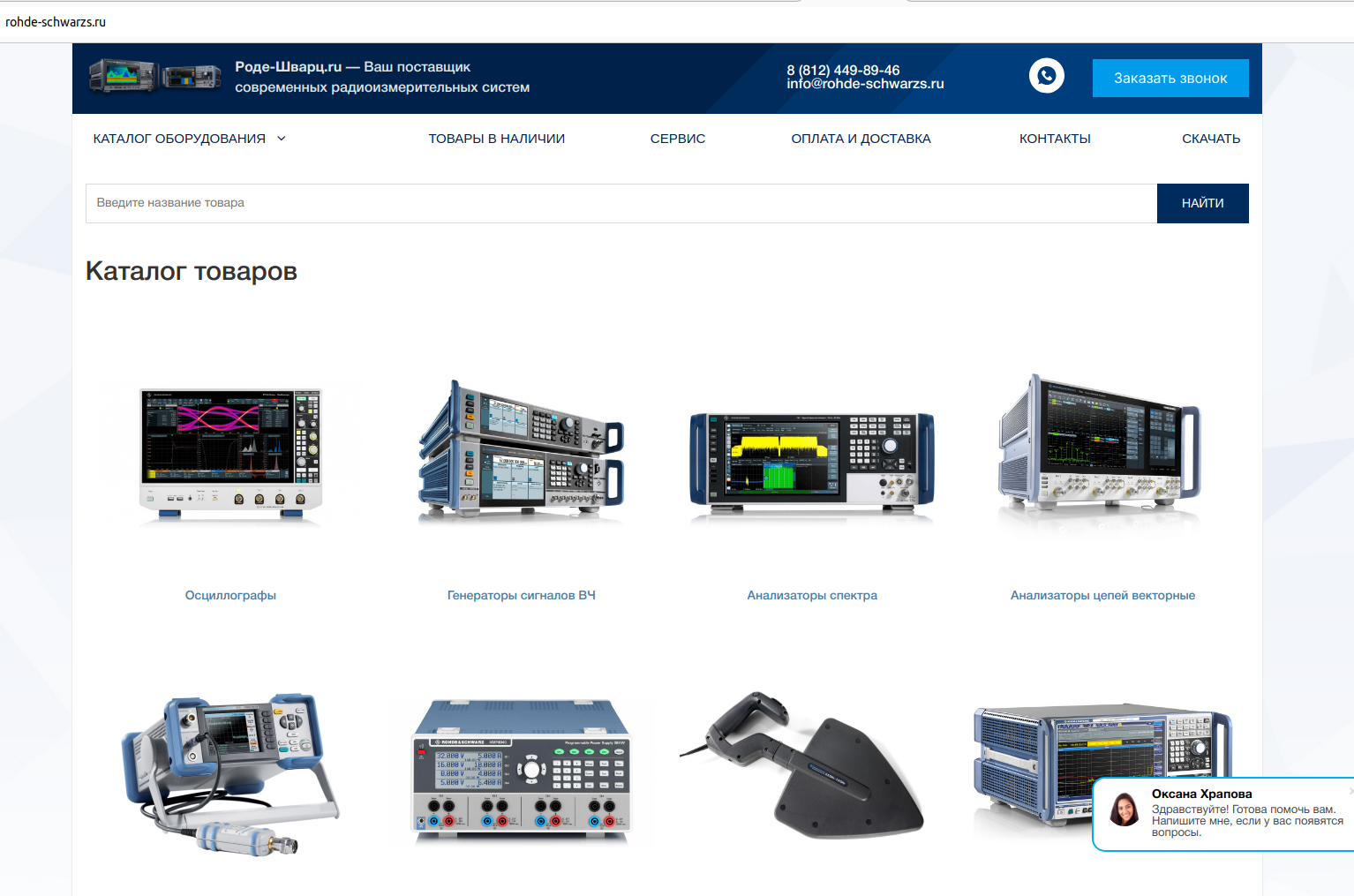Open Анализаторы спектра category link

point(812,595)
